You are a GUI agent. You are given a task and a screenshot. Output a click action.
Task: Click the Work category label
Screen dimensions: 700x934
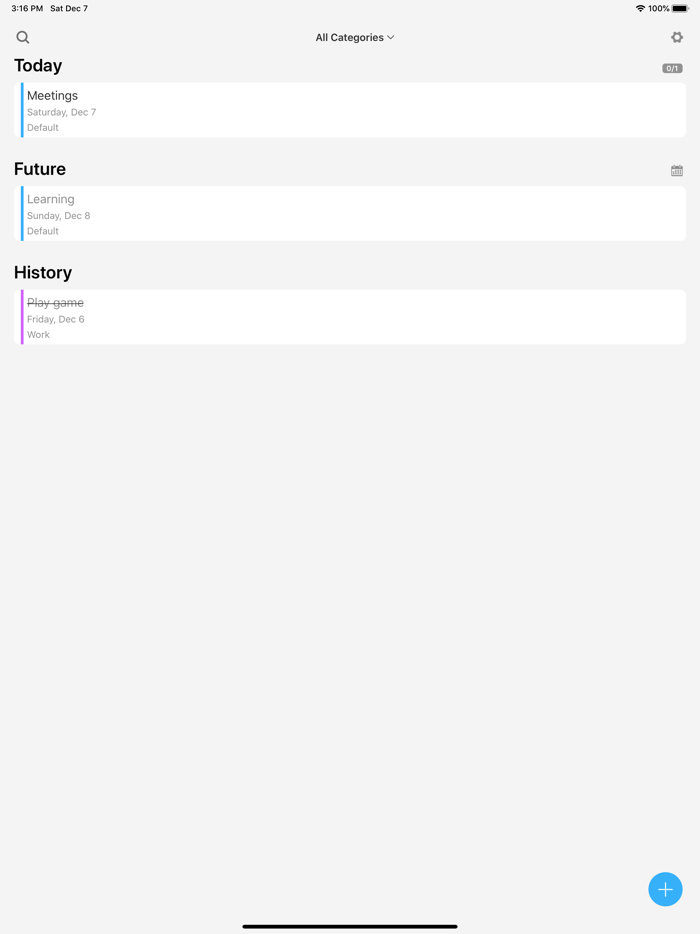tap(38, 334)
